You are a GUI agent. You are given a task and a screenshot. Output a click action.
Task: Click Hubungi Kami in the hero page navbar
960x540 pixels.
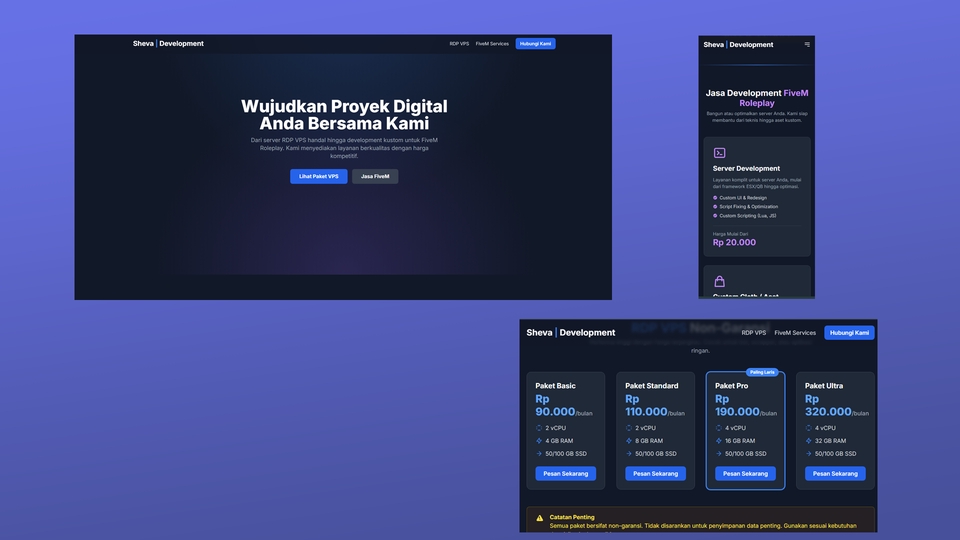[x=535, y=44]
